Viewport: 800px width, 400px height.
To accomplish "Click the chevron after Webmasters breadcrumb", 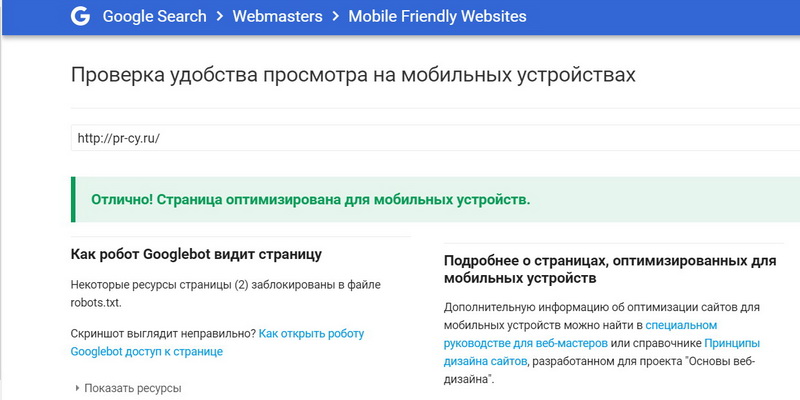I will point(336,16).
